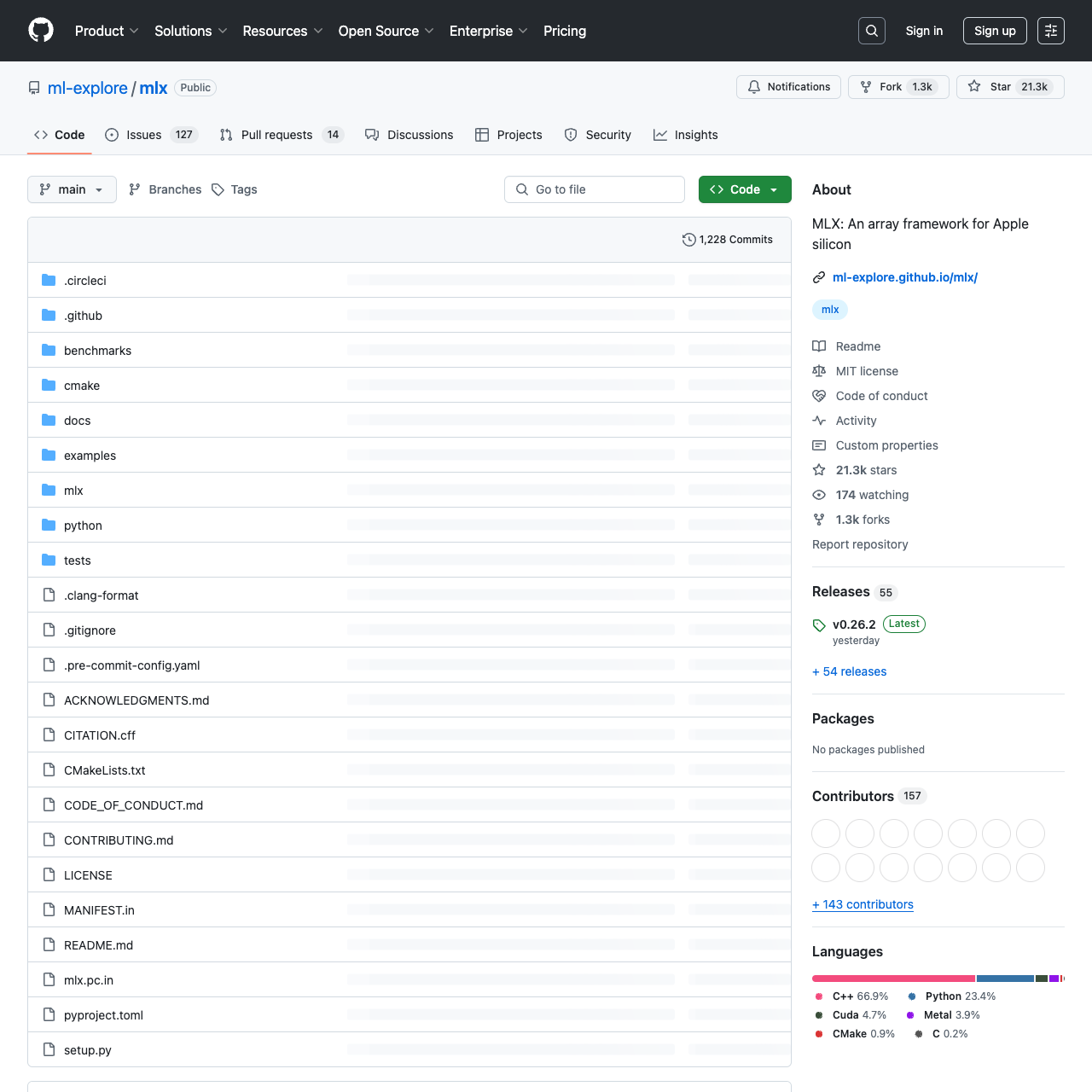Open the CMakeLists.txt file

[x=104, y=770]
